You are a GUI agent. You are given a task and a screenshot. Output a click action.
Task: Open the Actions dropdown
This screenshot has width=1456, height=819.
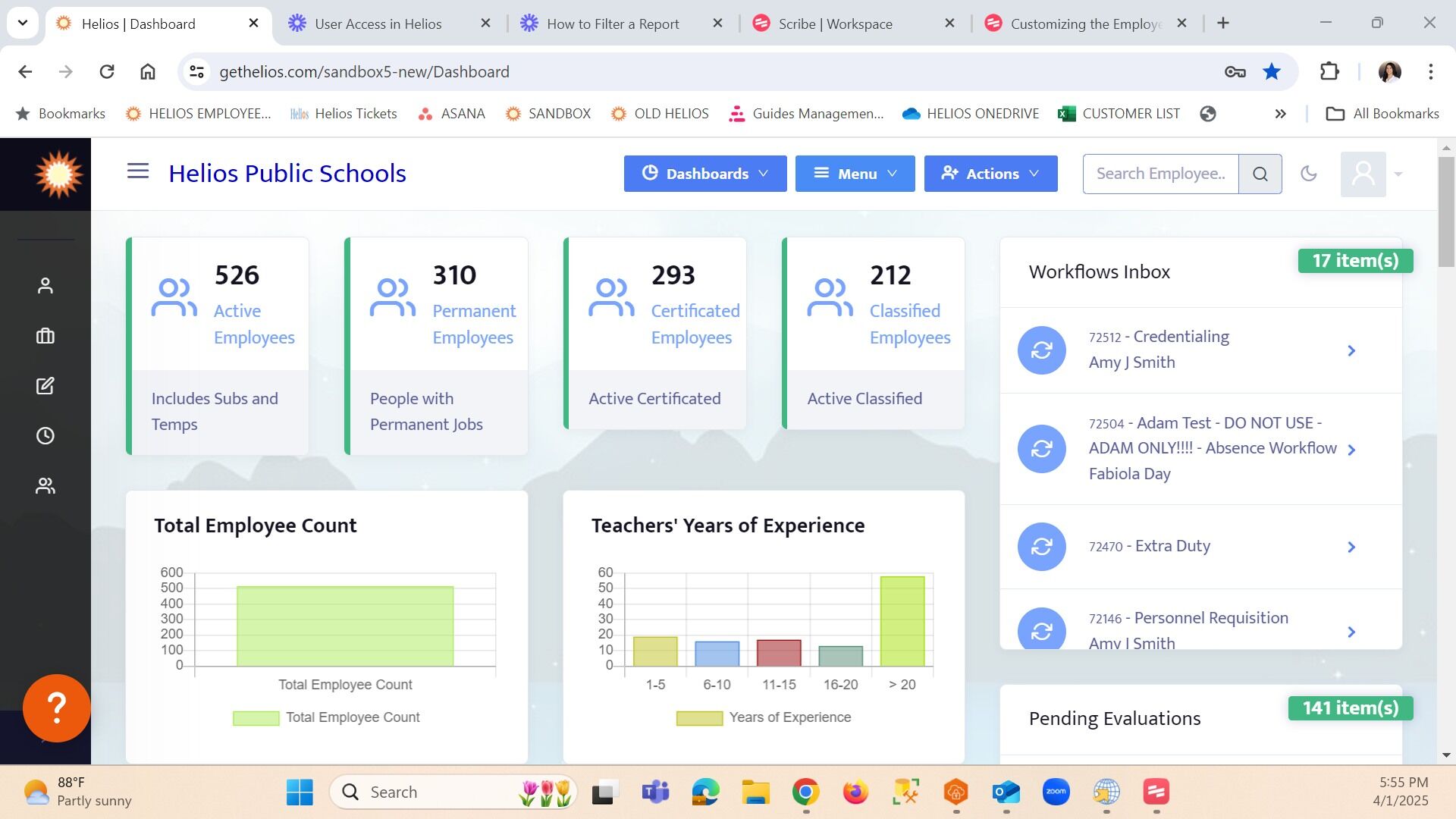coord(990,174)
